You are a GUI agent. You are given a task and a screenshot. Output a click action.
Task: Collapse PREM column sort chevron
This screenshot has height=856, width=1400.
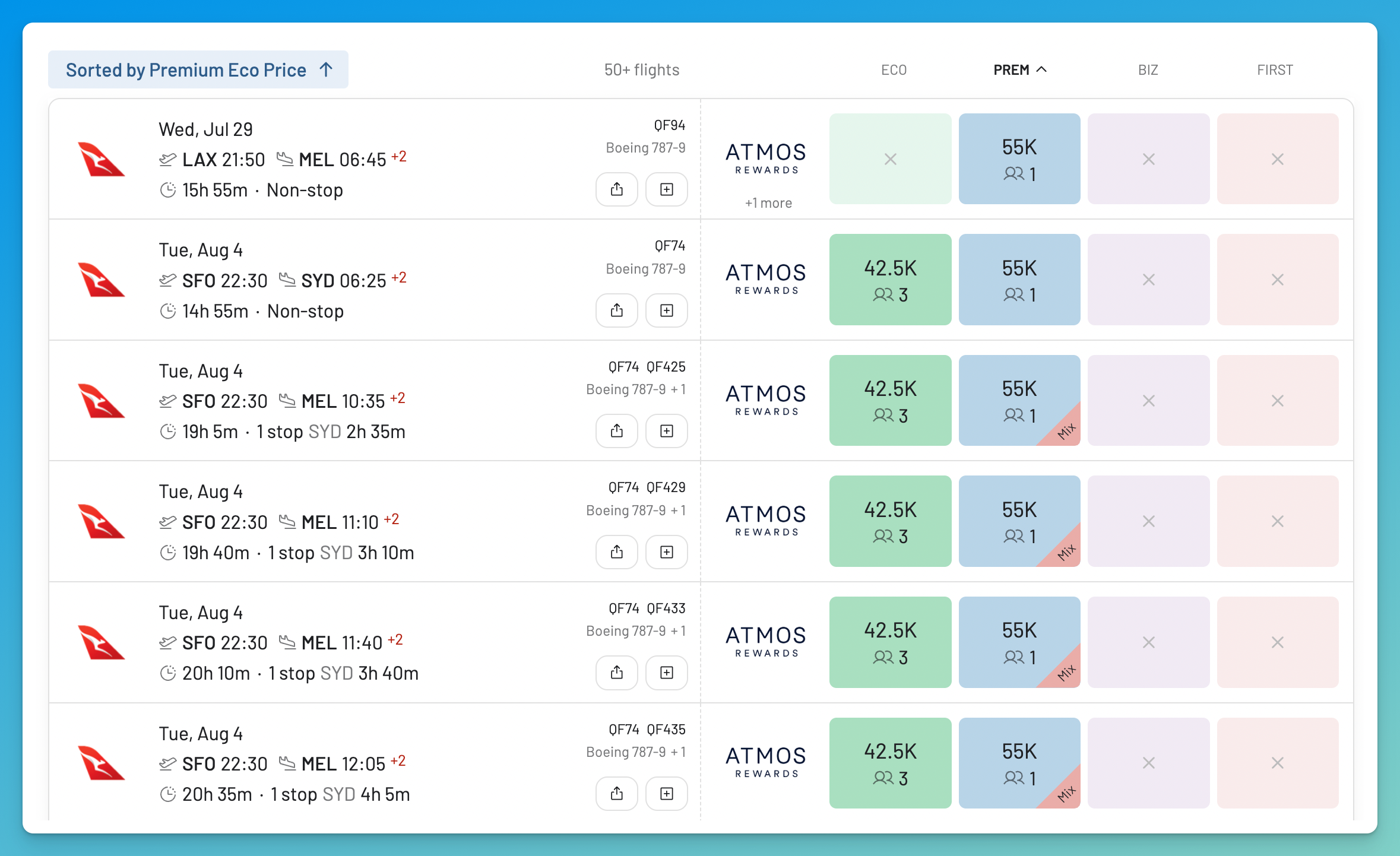(1041, 69)
